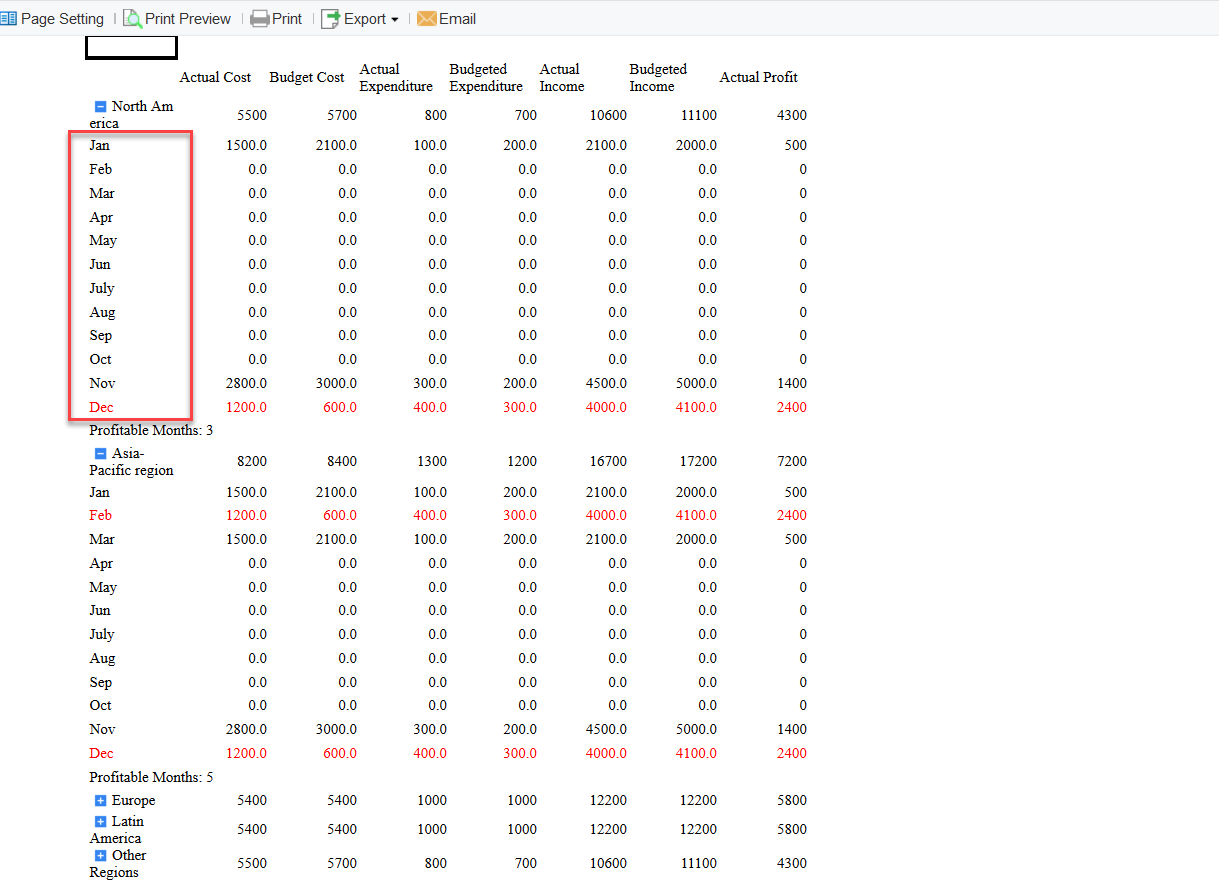Click North America Budgeted Income value 11100
Image resolution: width=1219 pixels, height=883 pixels.
pyautogui.click(x=697, y=115)
